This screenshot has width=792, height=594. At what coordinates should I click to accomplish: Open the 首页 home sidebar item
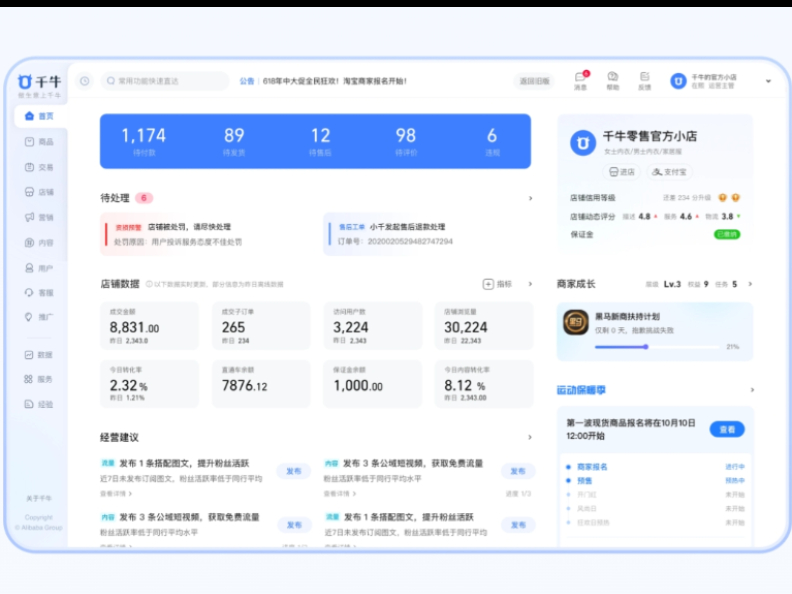coord(40,116)
